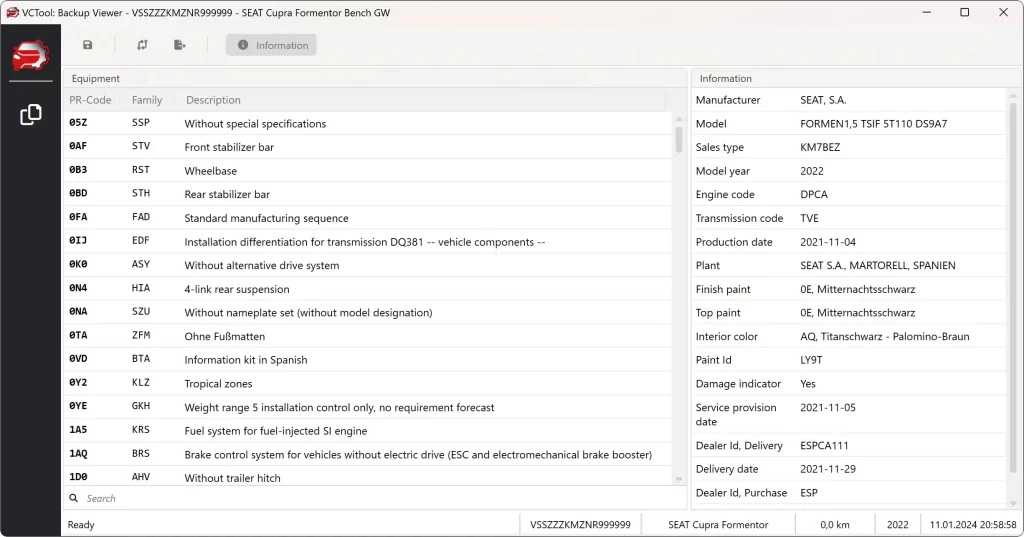Click the red car VCTool logo

(30, 56)
